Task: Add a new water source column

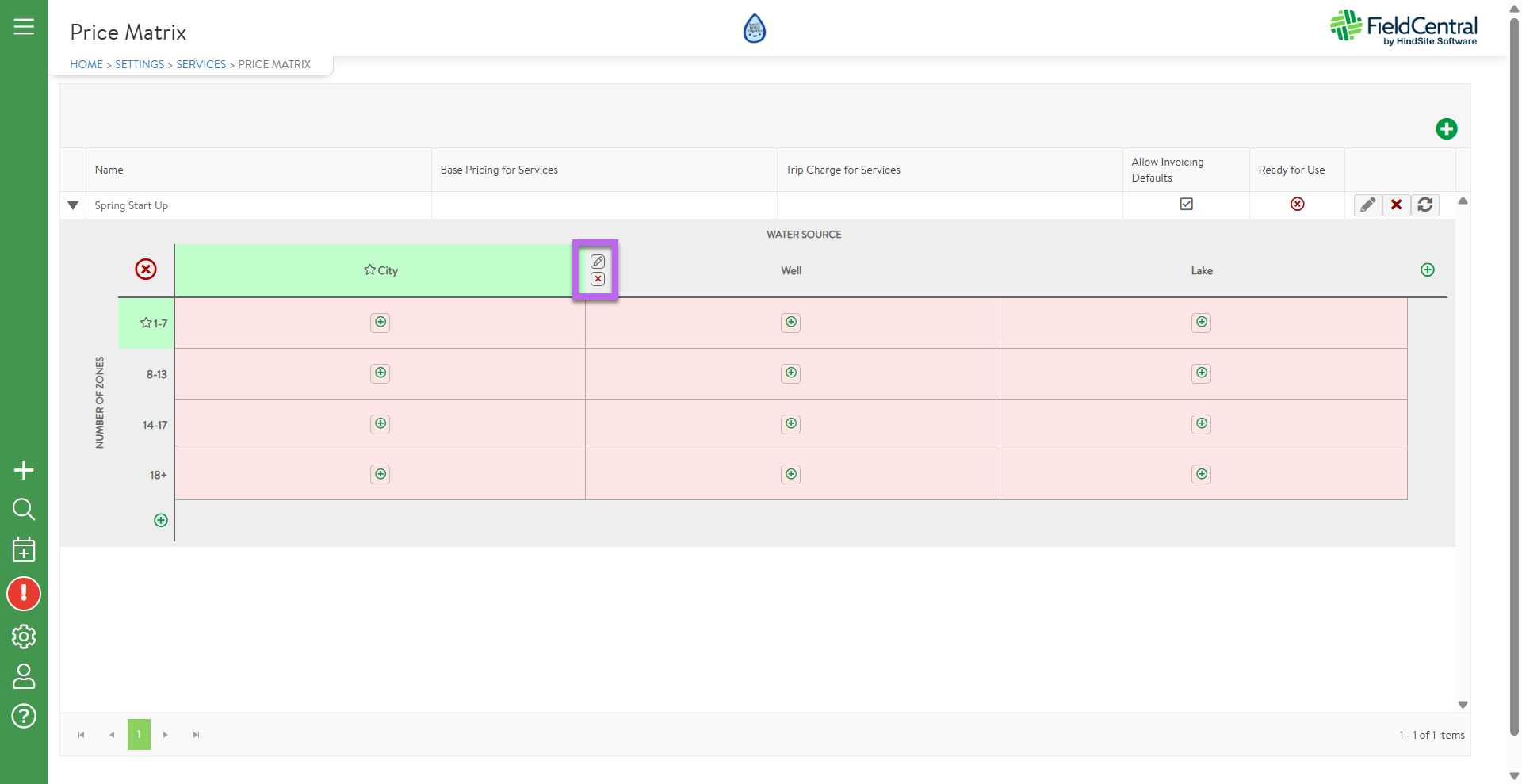Action: (x=1427, y=270)
